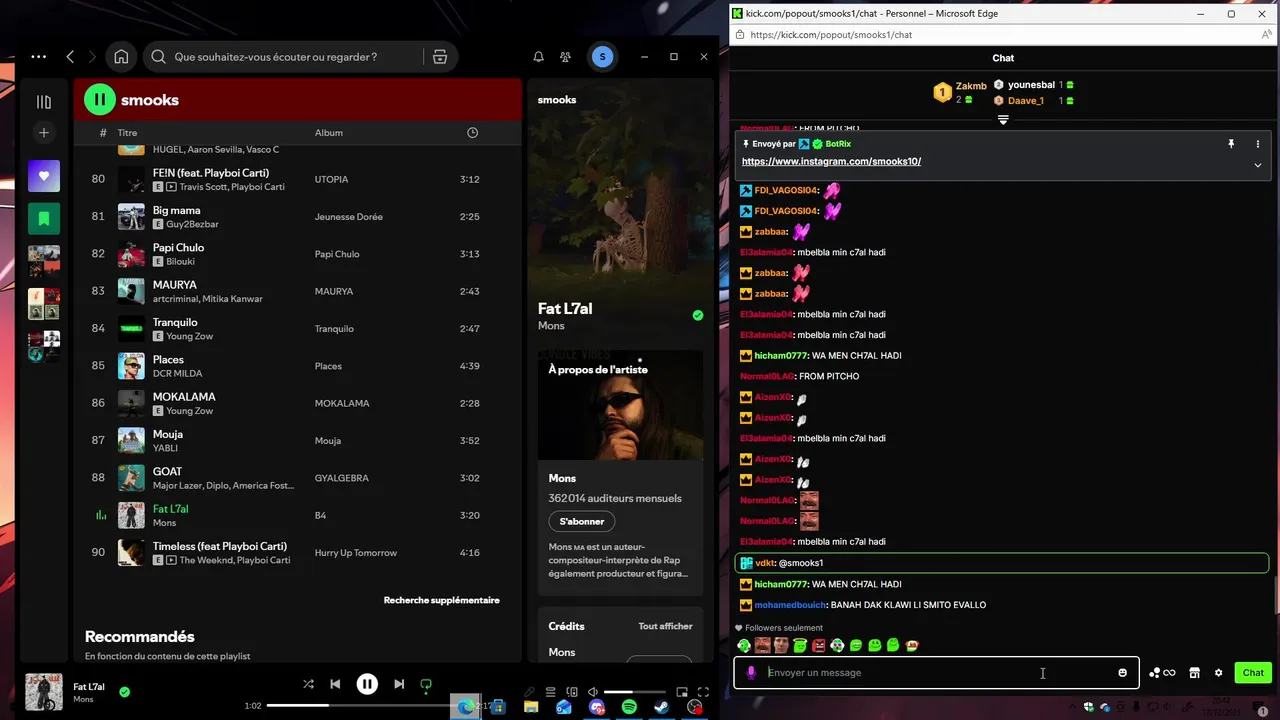Unpin message with pin icon
The height and width of the screenshot is (720, 1280).
[x=1231, y=144]
